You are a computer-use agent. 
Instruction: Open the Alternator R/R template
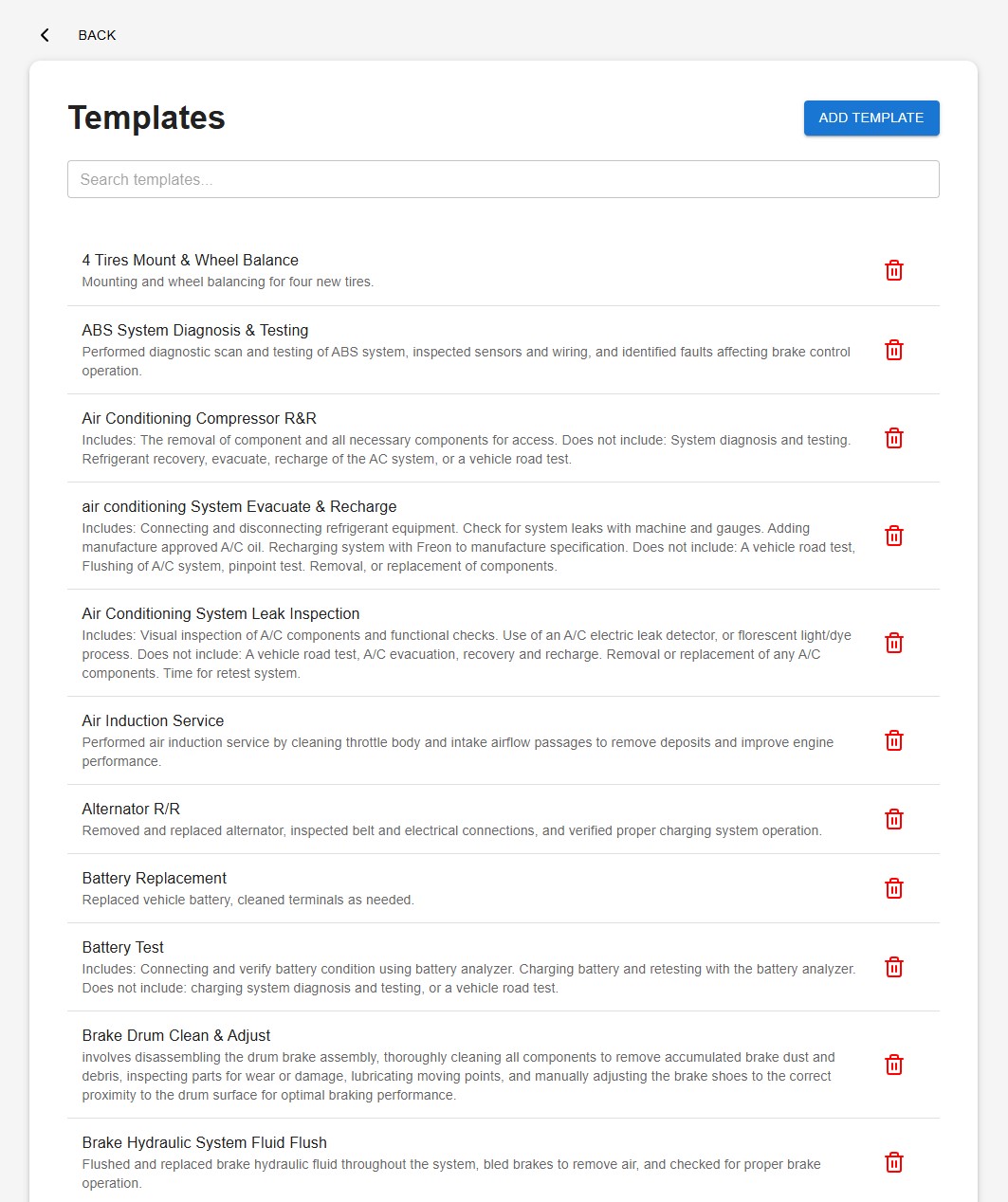131,810
